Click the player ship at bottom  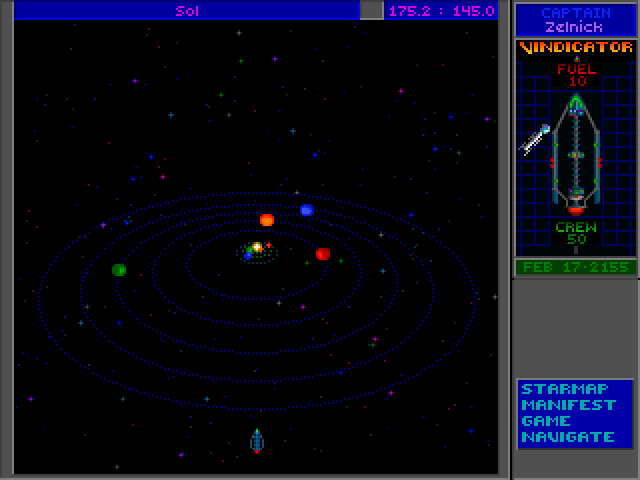tap(256, 440)
